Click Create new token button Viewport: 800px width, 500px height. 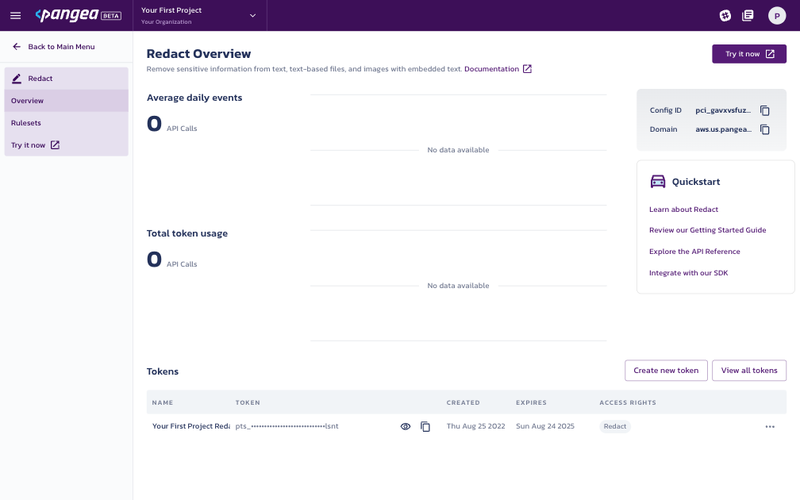(x=666, y=371)
